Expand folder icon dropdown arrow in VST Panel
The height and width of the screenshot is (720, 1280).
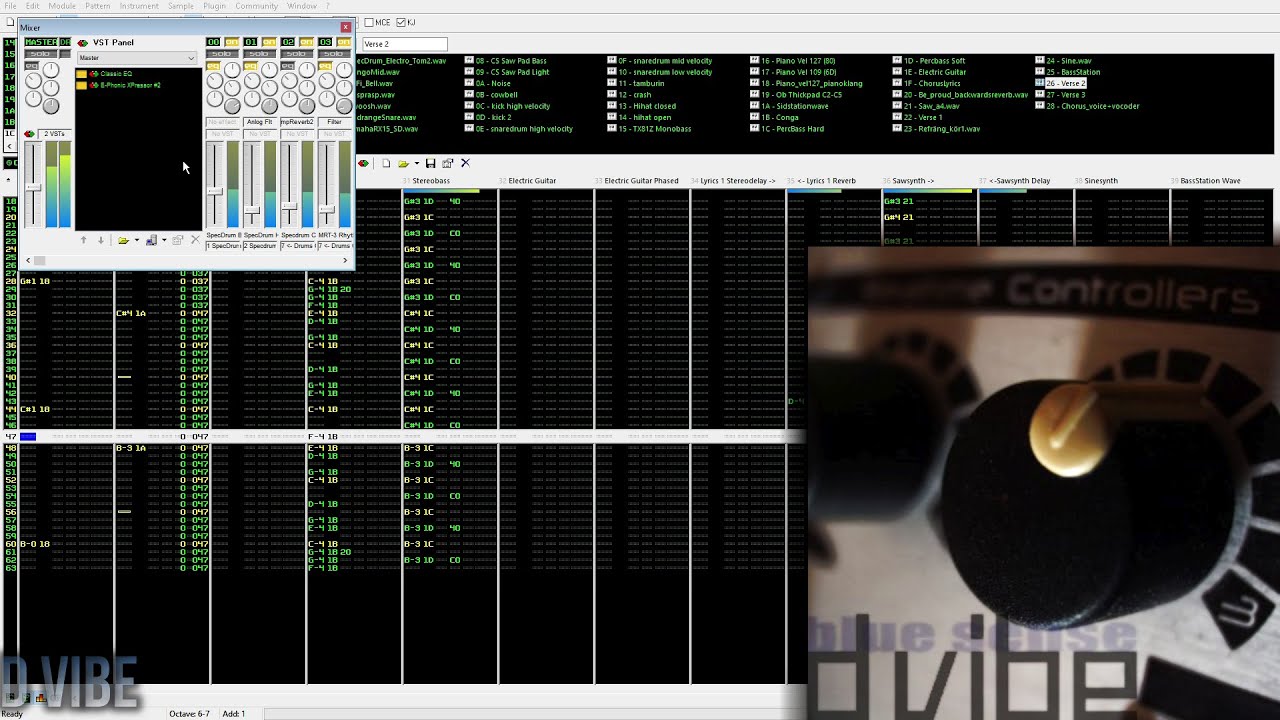(137, 240)
